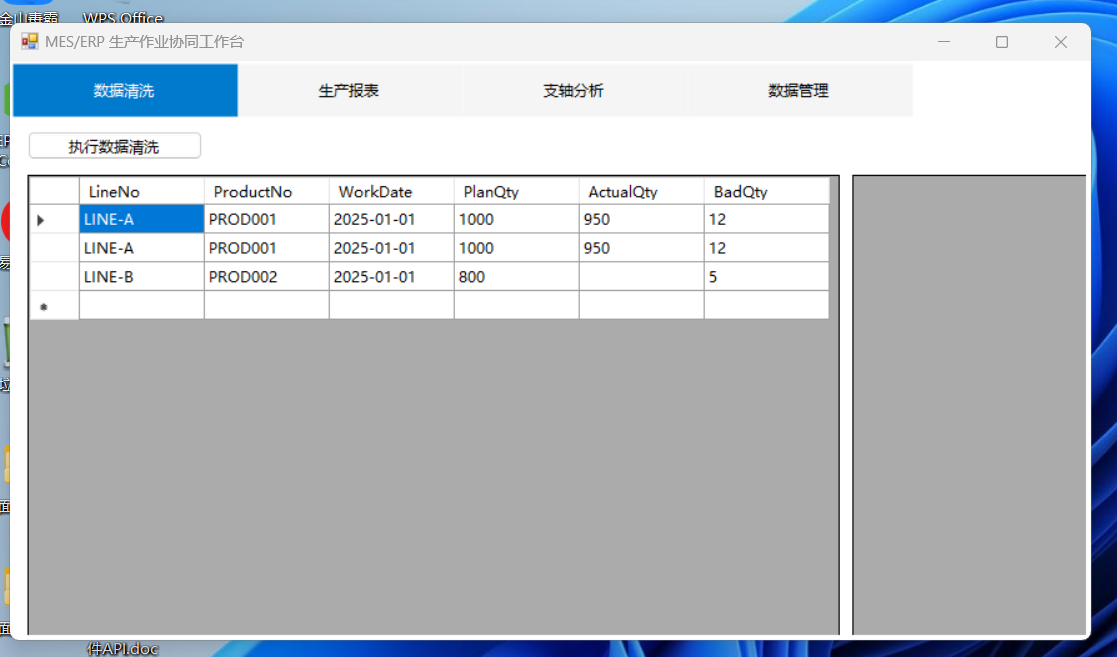
Task: Select PROD001 cell in the first row
Action: click(266, 219)
